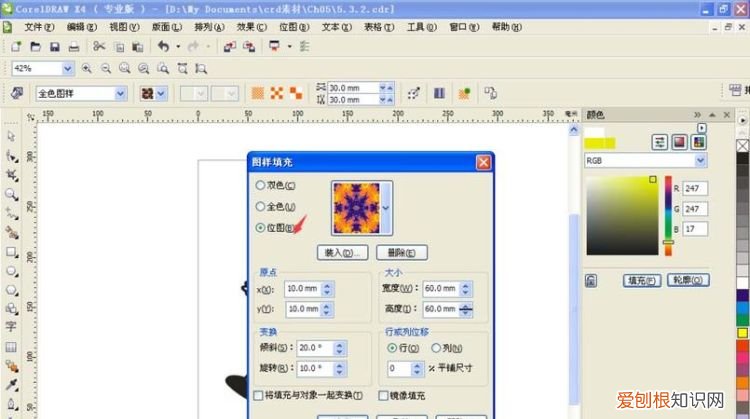Click the Save disk icon
Screen dimensions: 750x419
tap(55, 46)
